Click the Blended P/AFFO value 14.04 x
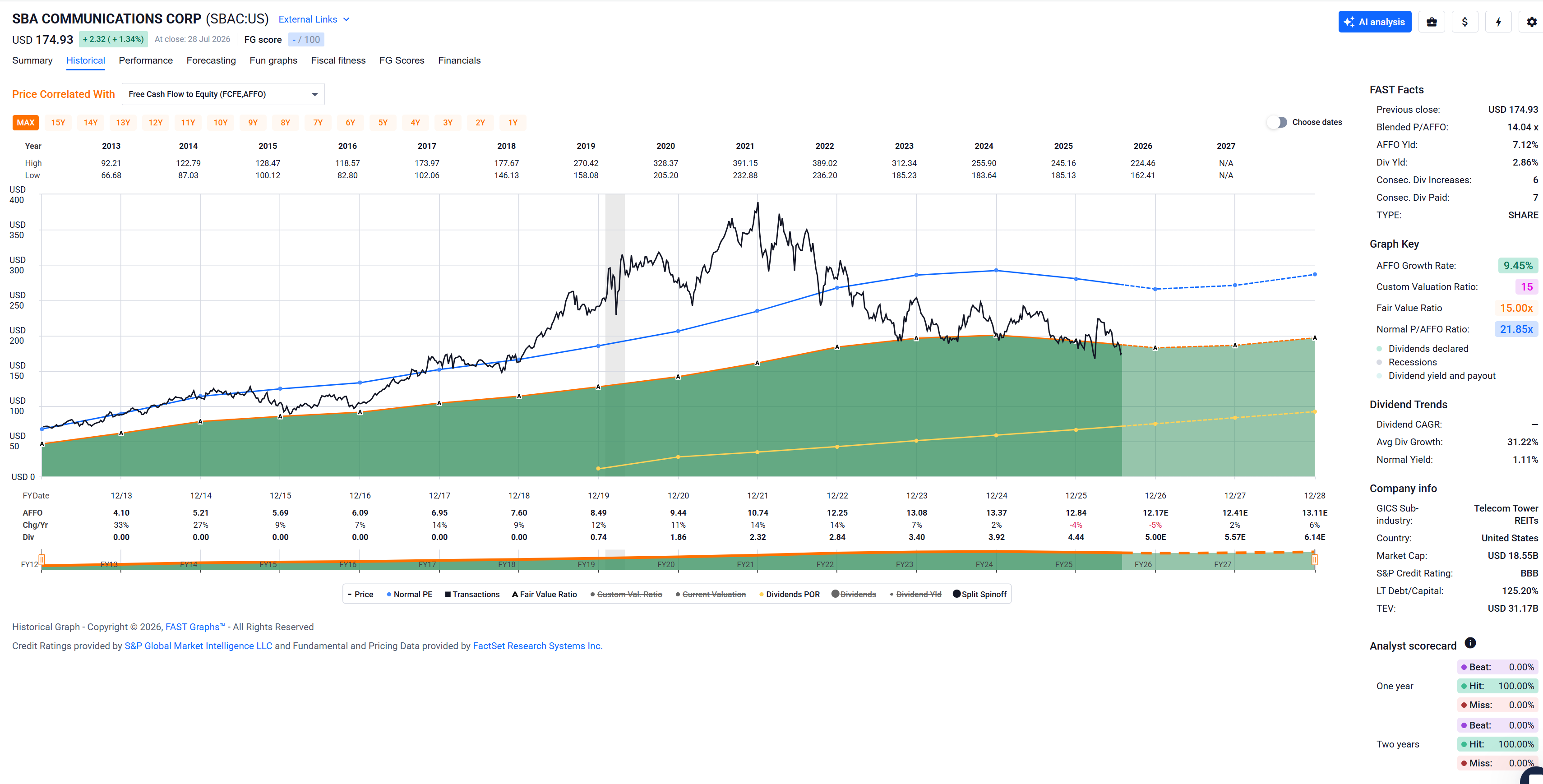Image resolution: width=1543 pixels, height=784 pixels. pyautogui.click(x=1523, y=127)
